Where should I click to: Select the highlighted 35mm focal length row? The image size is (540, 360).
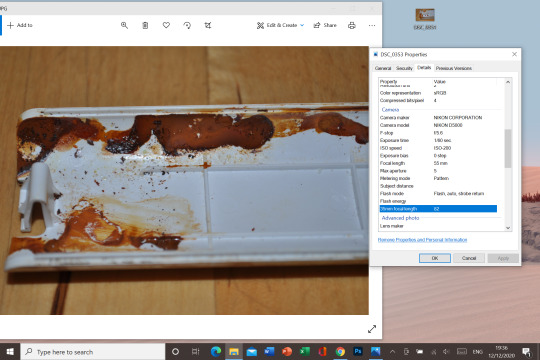pos(438,208)
